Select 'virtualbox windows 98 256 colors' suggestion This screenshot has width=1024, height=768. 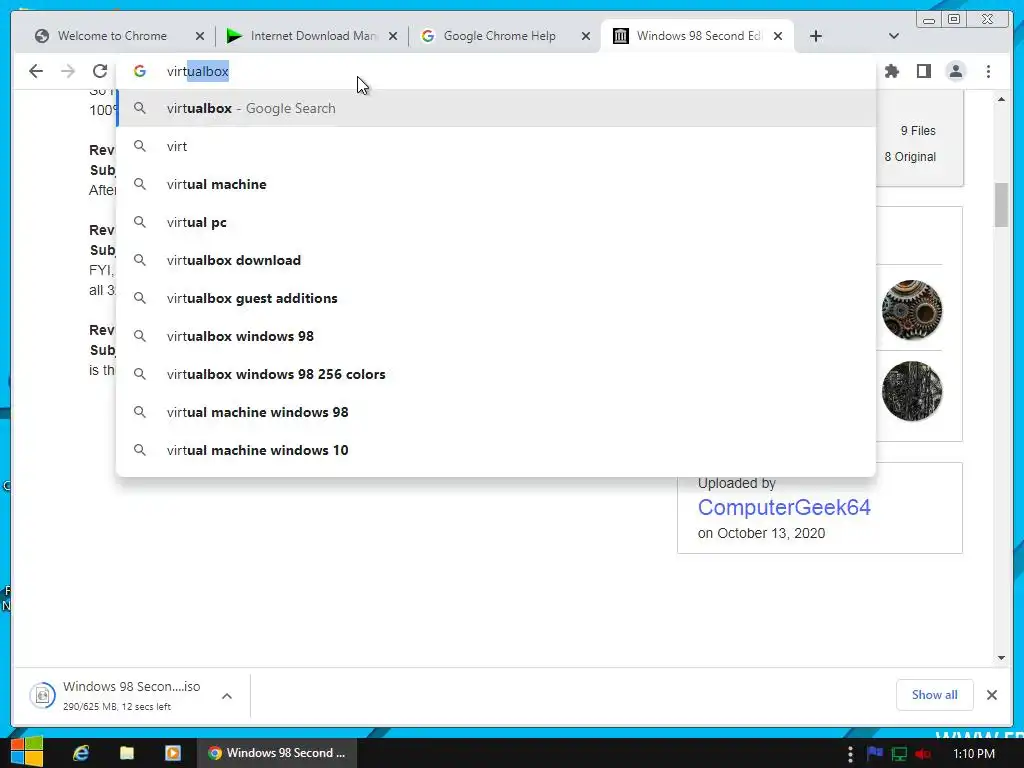coord(496,374)
